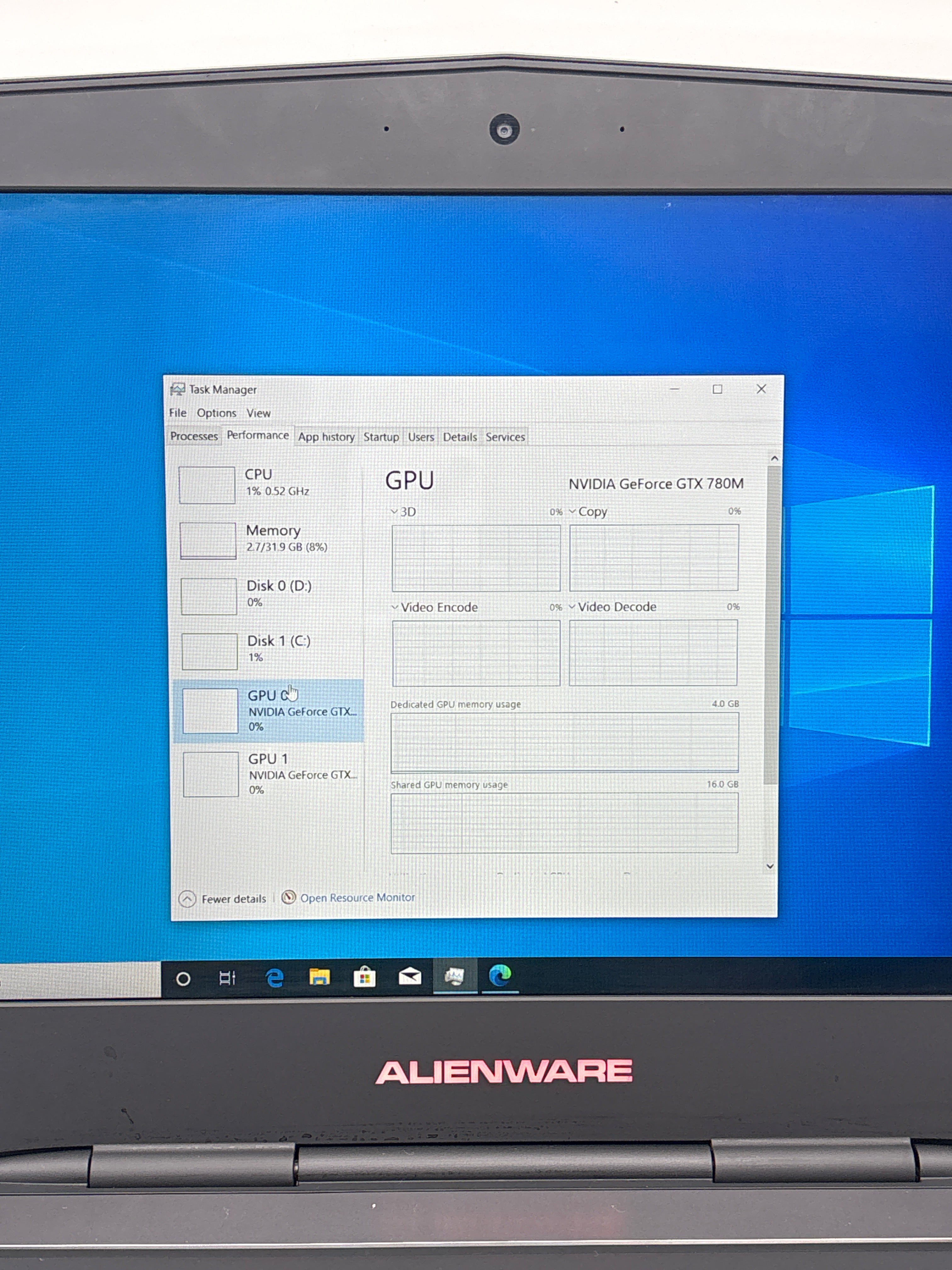Click the Shared GPU memory usage graph
Image resolution: width=952 pixels, height=1270 pixels.
coord(565,823)
